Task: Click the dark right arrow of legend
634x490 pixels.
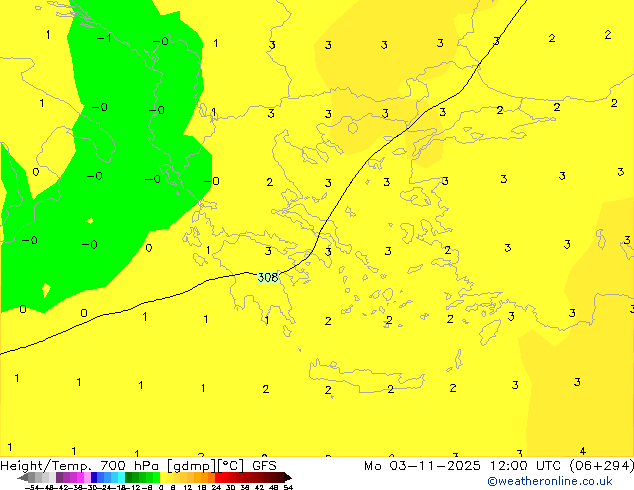Action: pos(287,478)
